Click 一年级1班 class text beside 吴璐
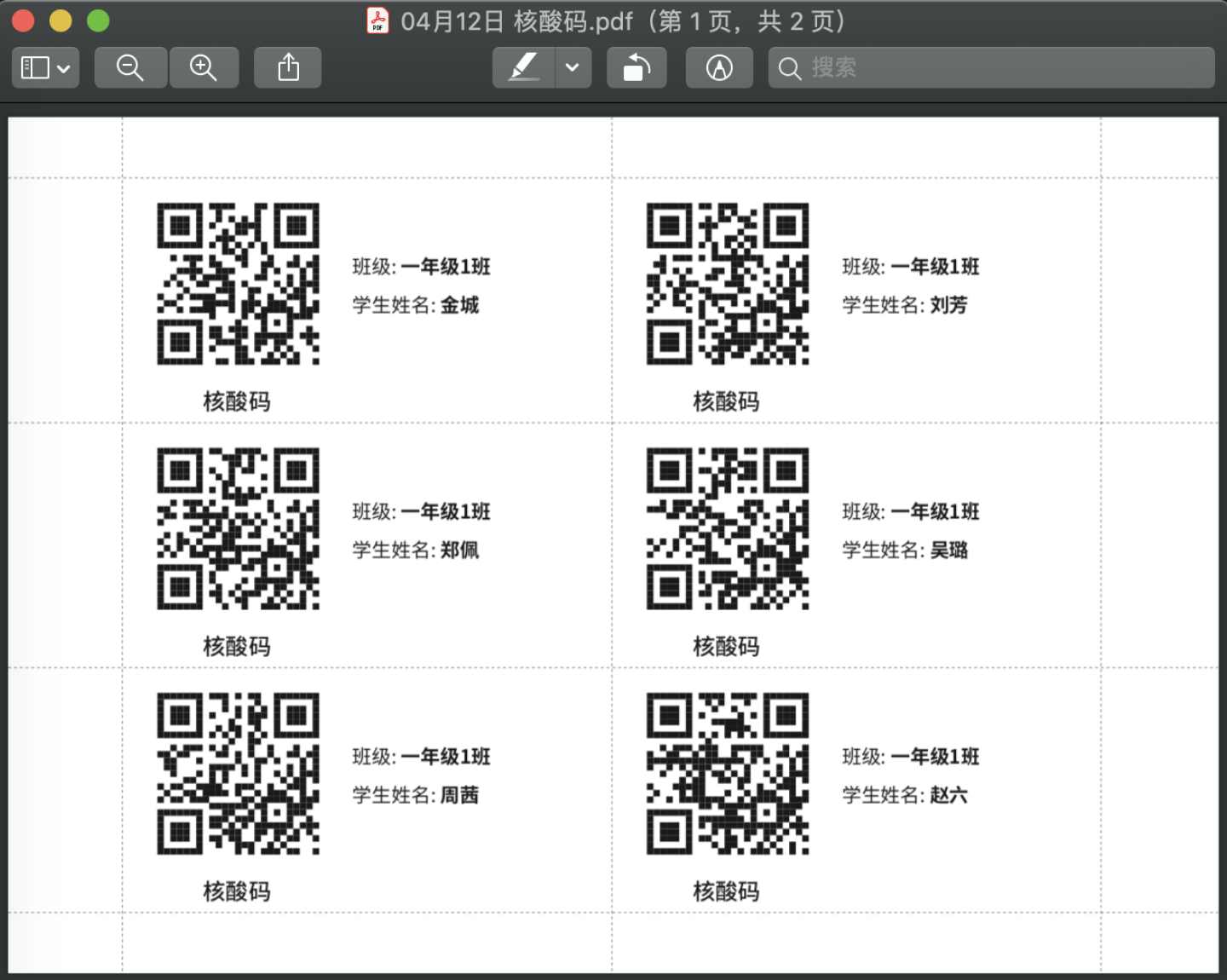The width and height of the screenshot is (1227, 980). [936, 511]
